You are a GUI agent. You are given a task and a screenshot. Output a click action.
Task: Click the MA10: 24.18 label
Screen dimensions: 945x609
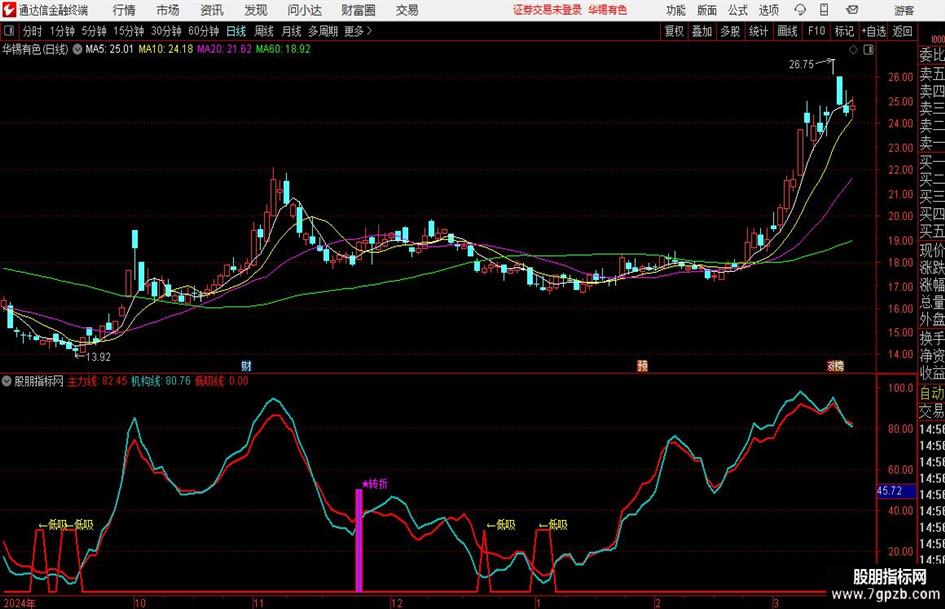tap(166, 49)
